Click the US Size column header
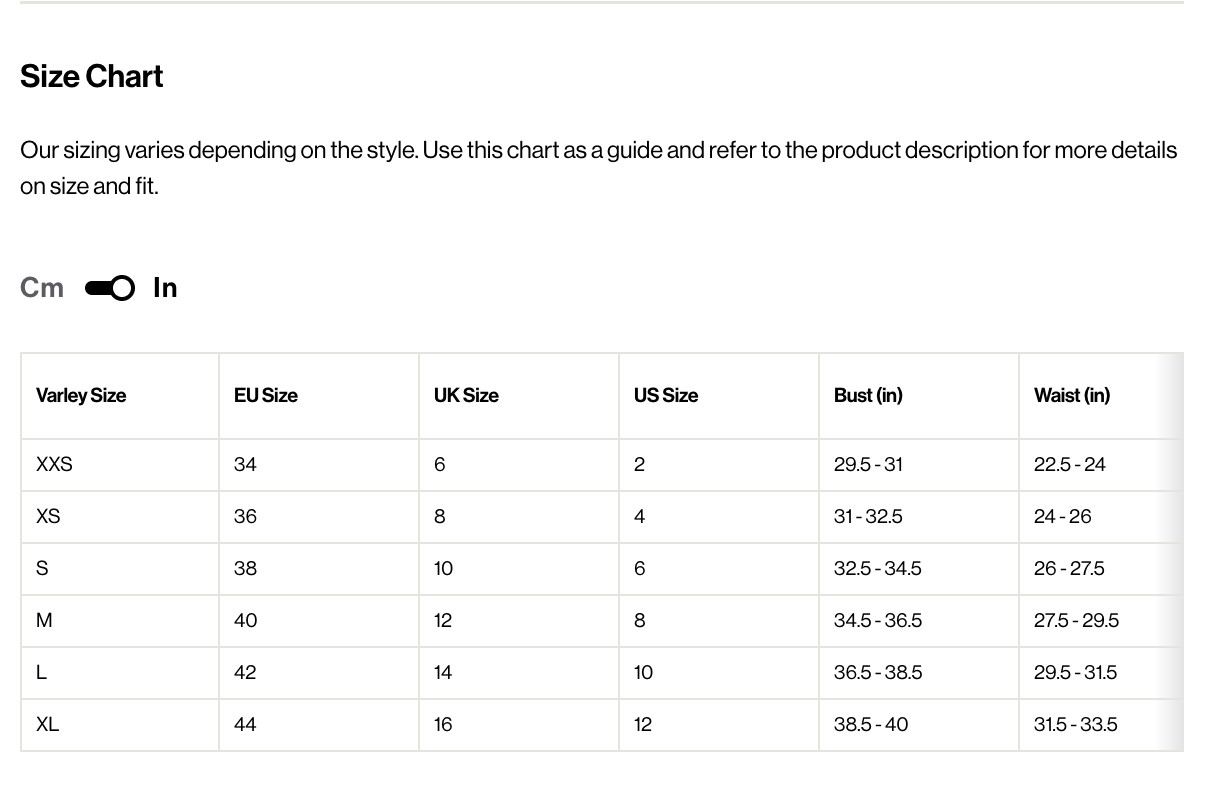This screenshot has width=1206, height=798. 666,395
